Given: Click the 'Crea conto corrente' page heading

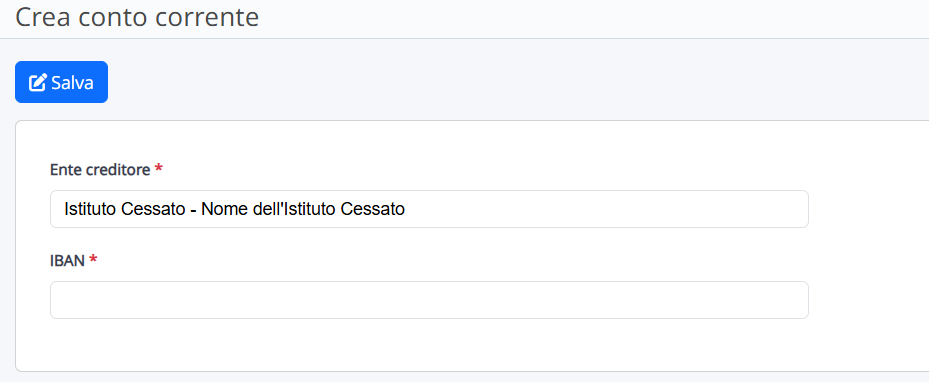Looking at the screenshot, I should tap(137, 17).
